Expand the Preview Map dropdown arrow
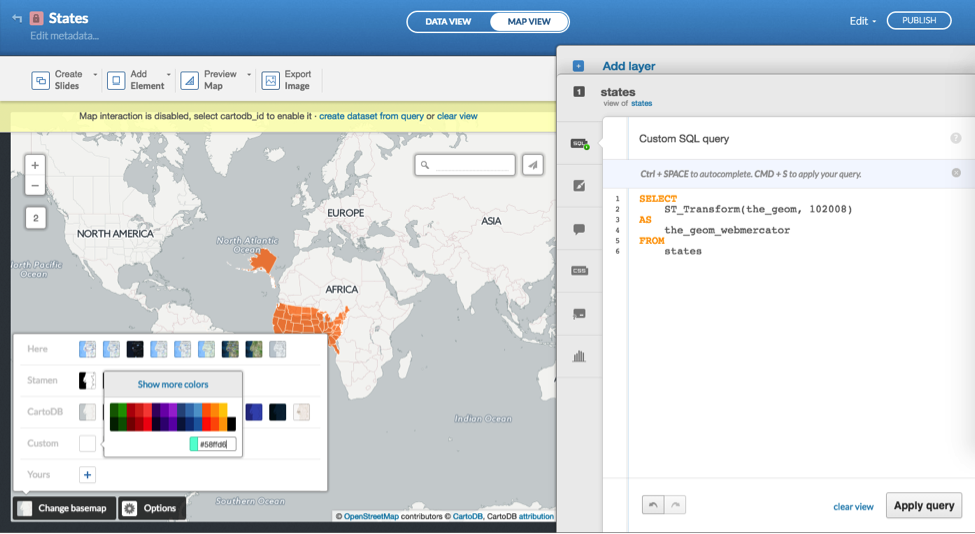 [x=249, y=74]
